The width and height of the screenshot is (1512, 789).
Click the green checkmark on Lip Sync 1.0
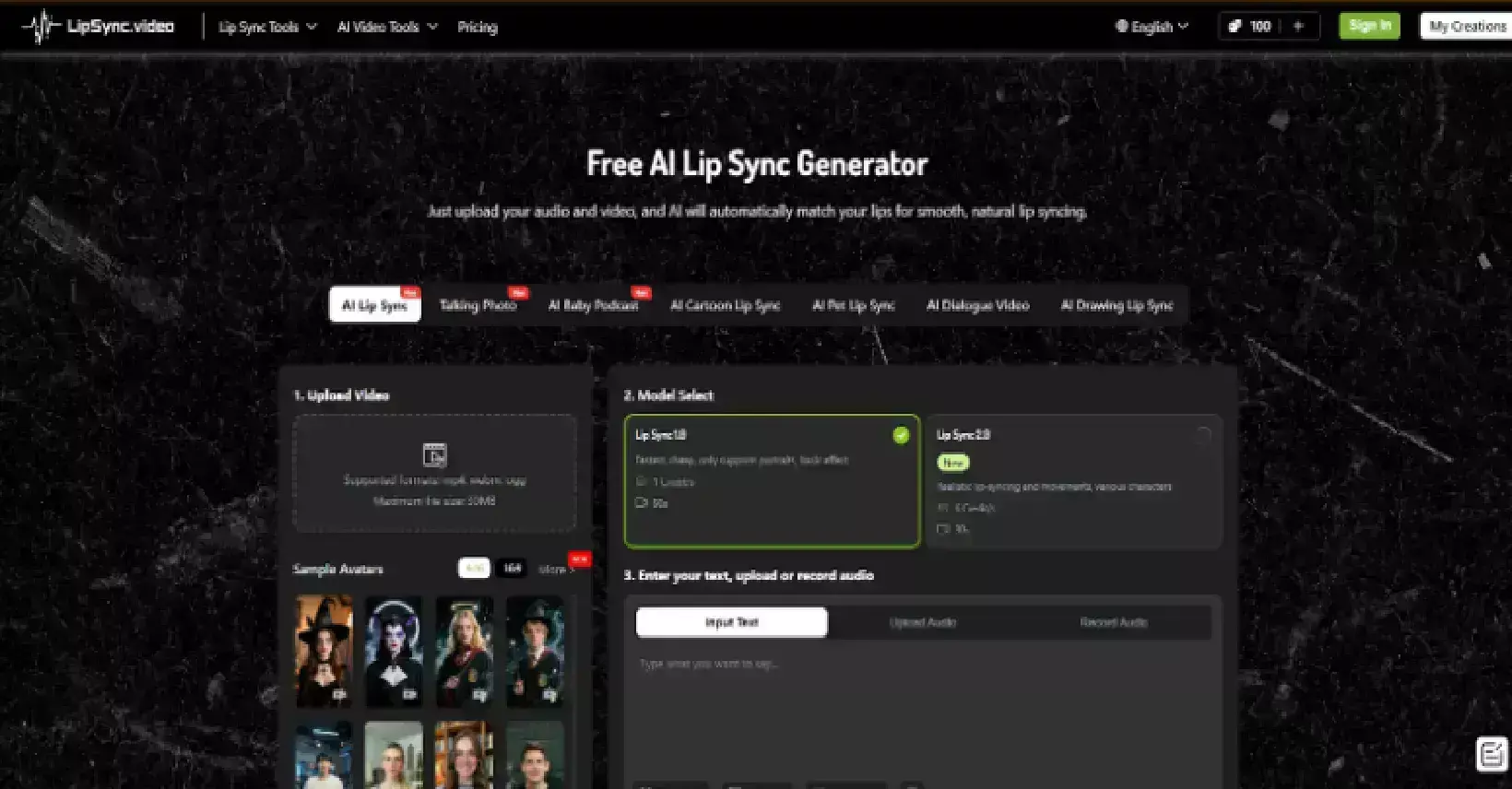(x=901, y=435)
